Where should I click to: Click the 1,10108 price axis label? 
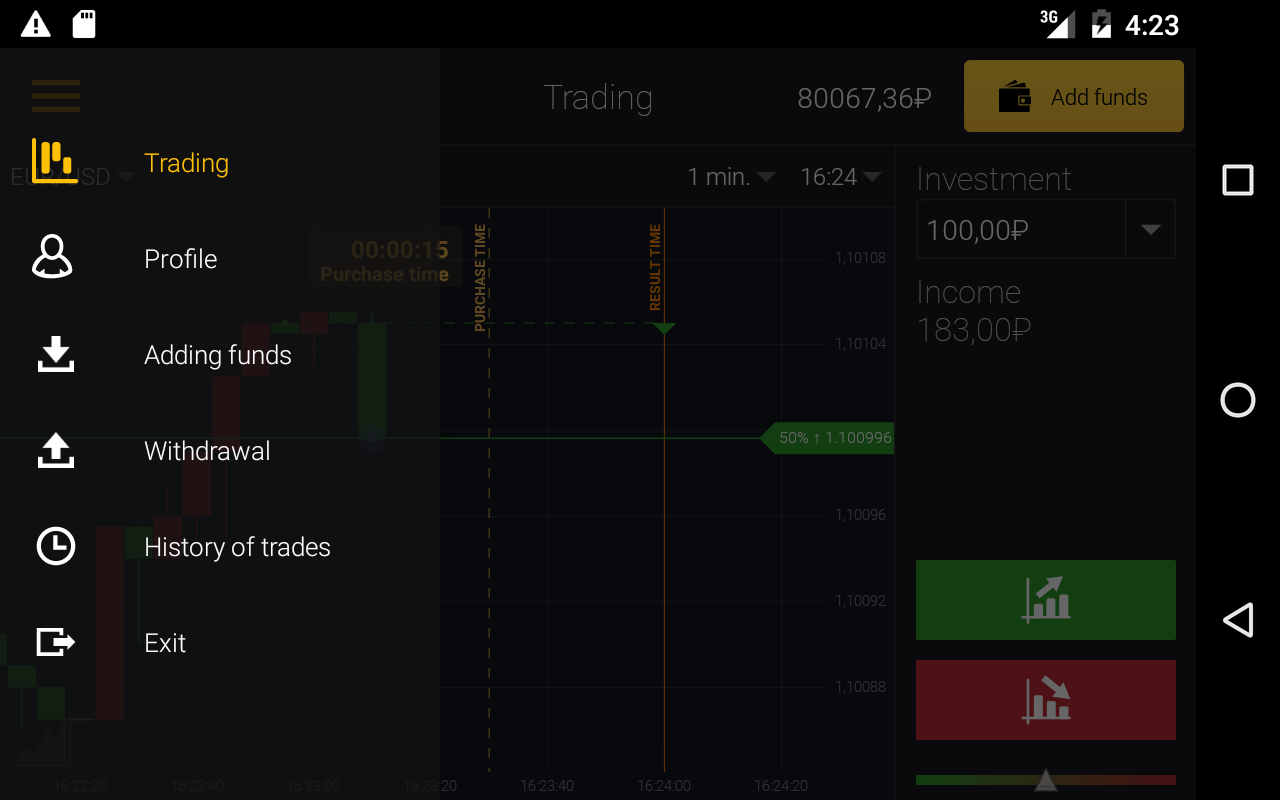click(x=860, y=258)
